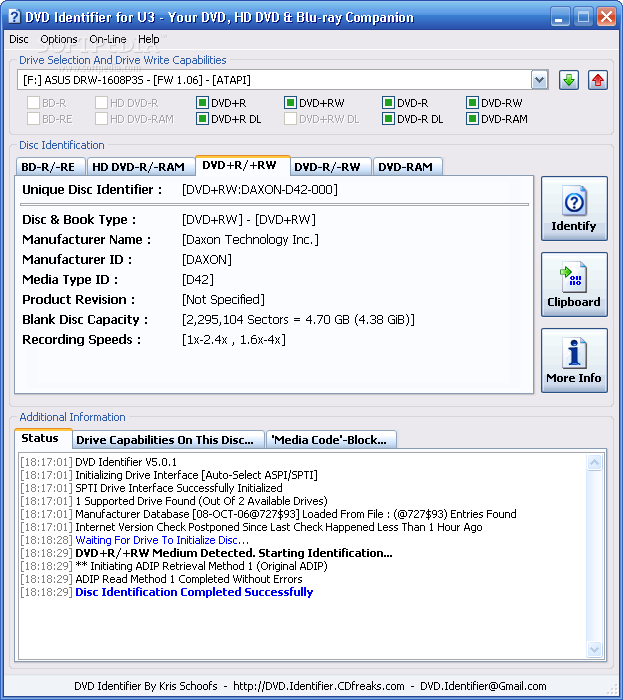The width and height of the screenshot is (623, 700).
Task: Toggle the DVD+RW DL checkbox
Action: tap(291, 119)
